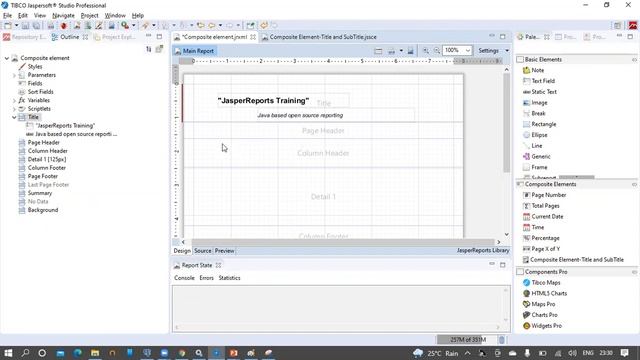Image resolution: width=640 pixels, height=360 pixels.
Task: Select the Total Pages composite element
Action: [x=541, y=206]
